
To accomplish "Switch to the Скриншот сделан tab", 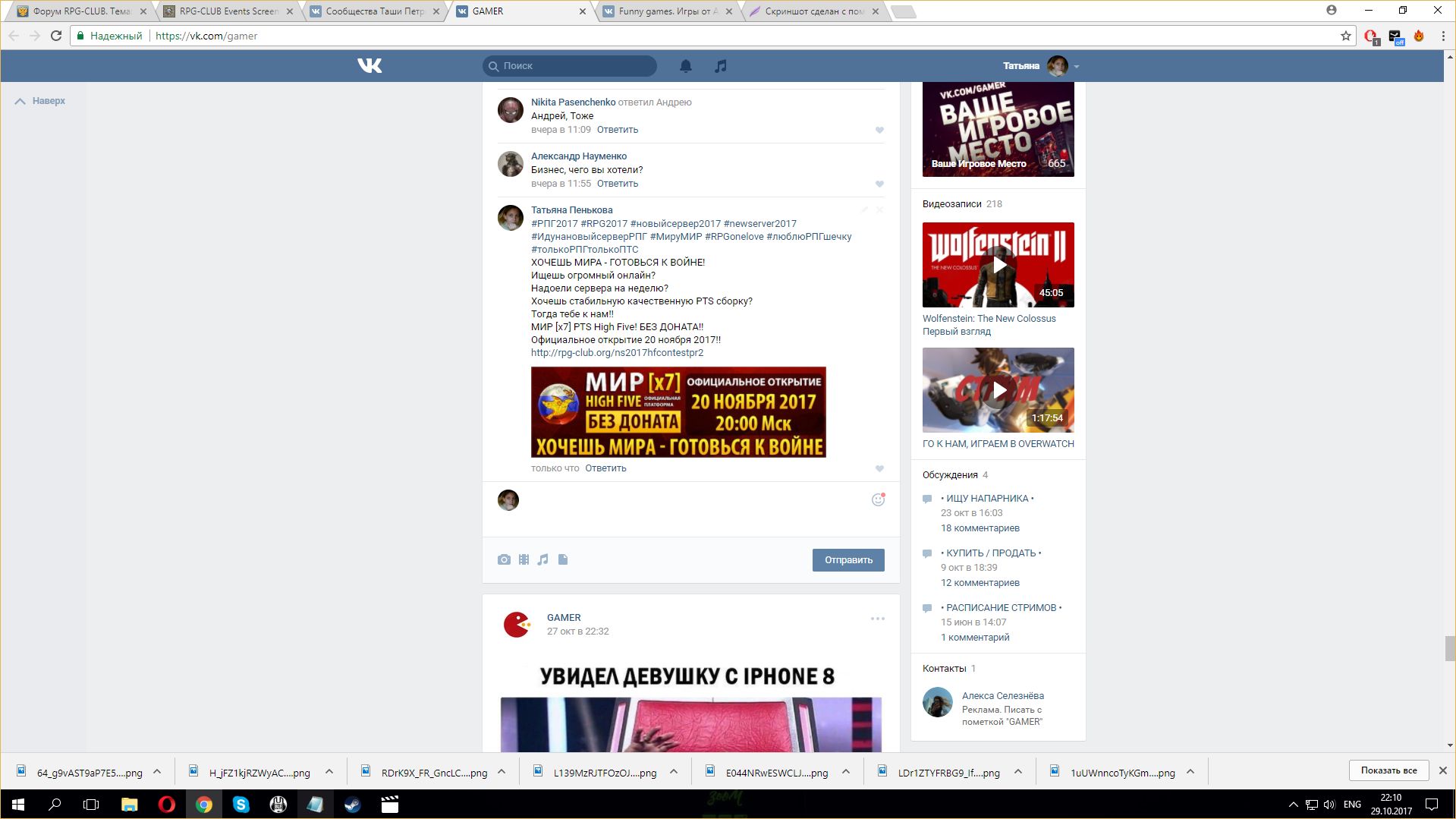I will (814, 11).
